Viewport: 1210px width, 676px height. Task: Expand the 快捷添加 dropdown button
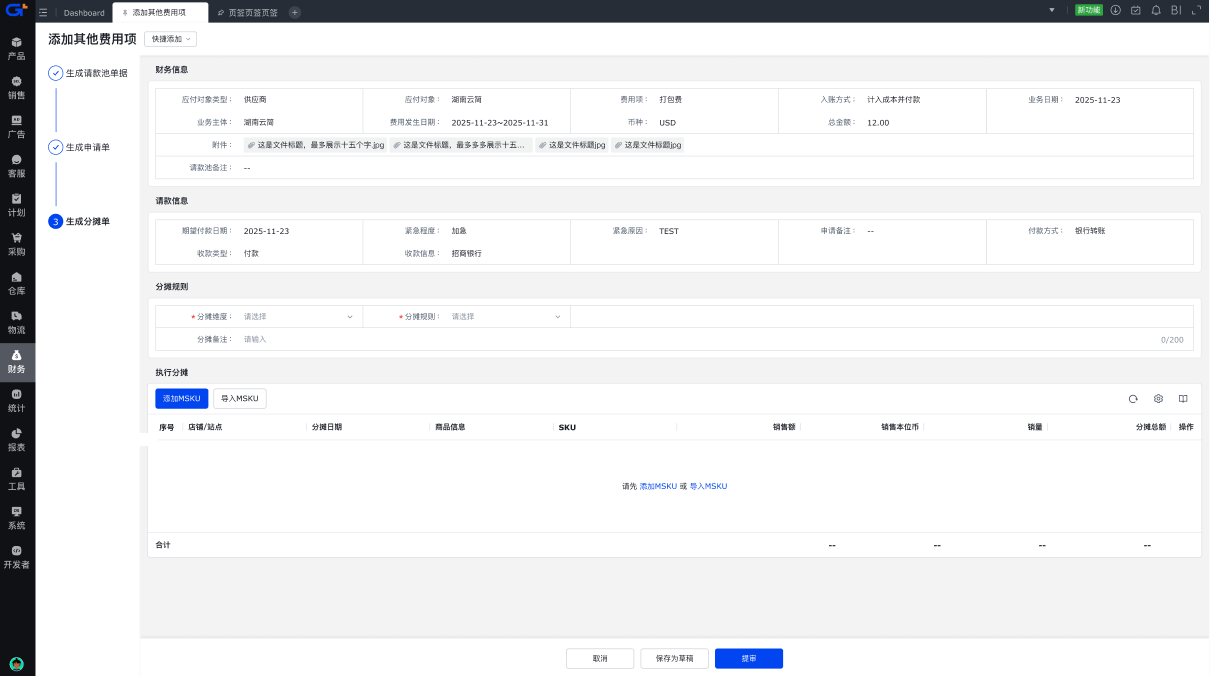pos(170,39)
